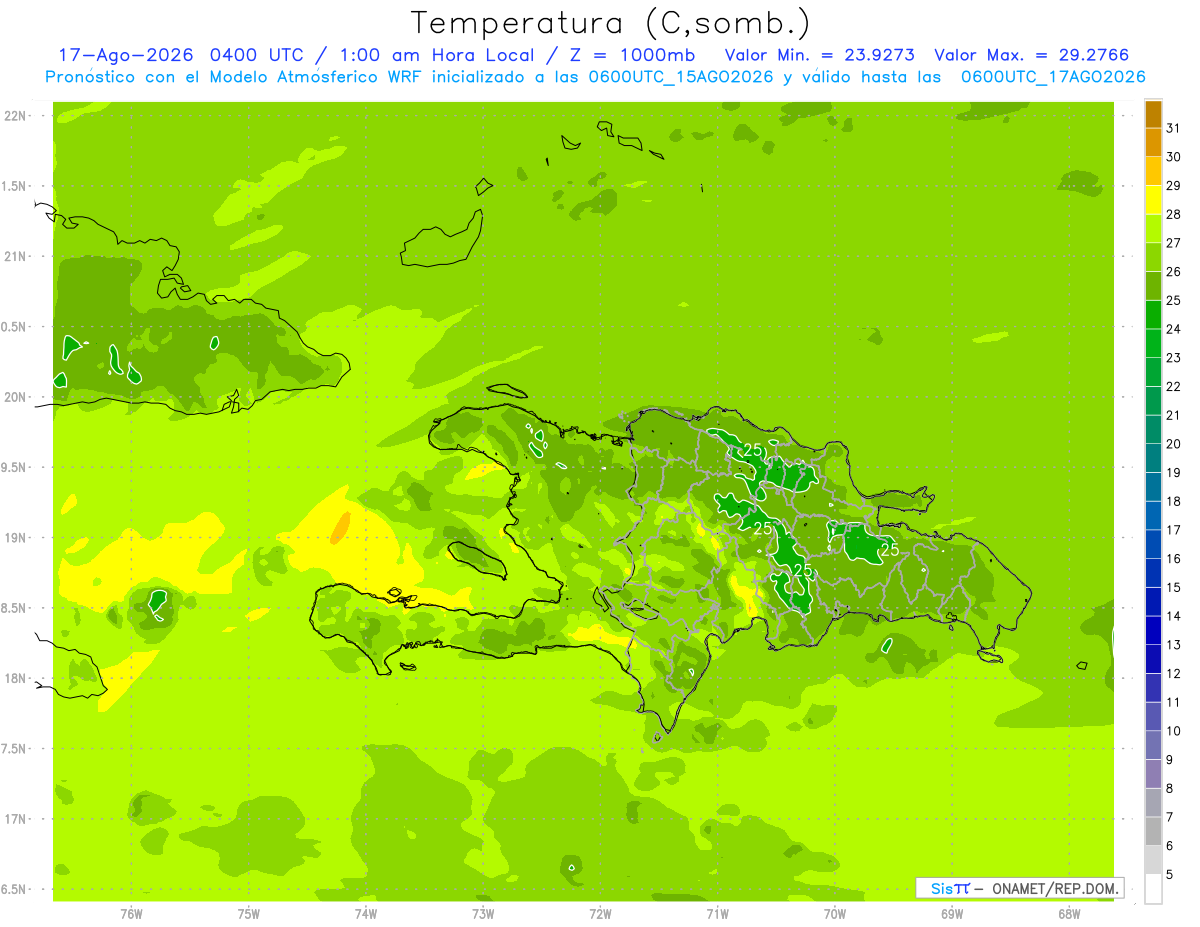Click the '0.5N' latitude label

click(x=14, y=327)
